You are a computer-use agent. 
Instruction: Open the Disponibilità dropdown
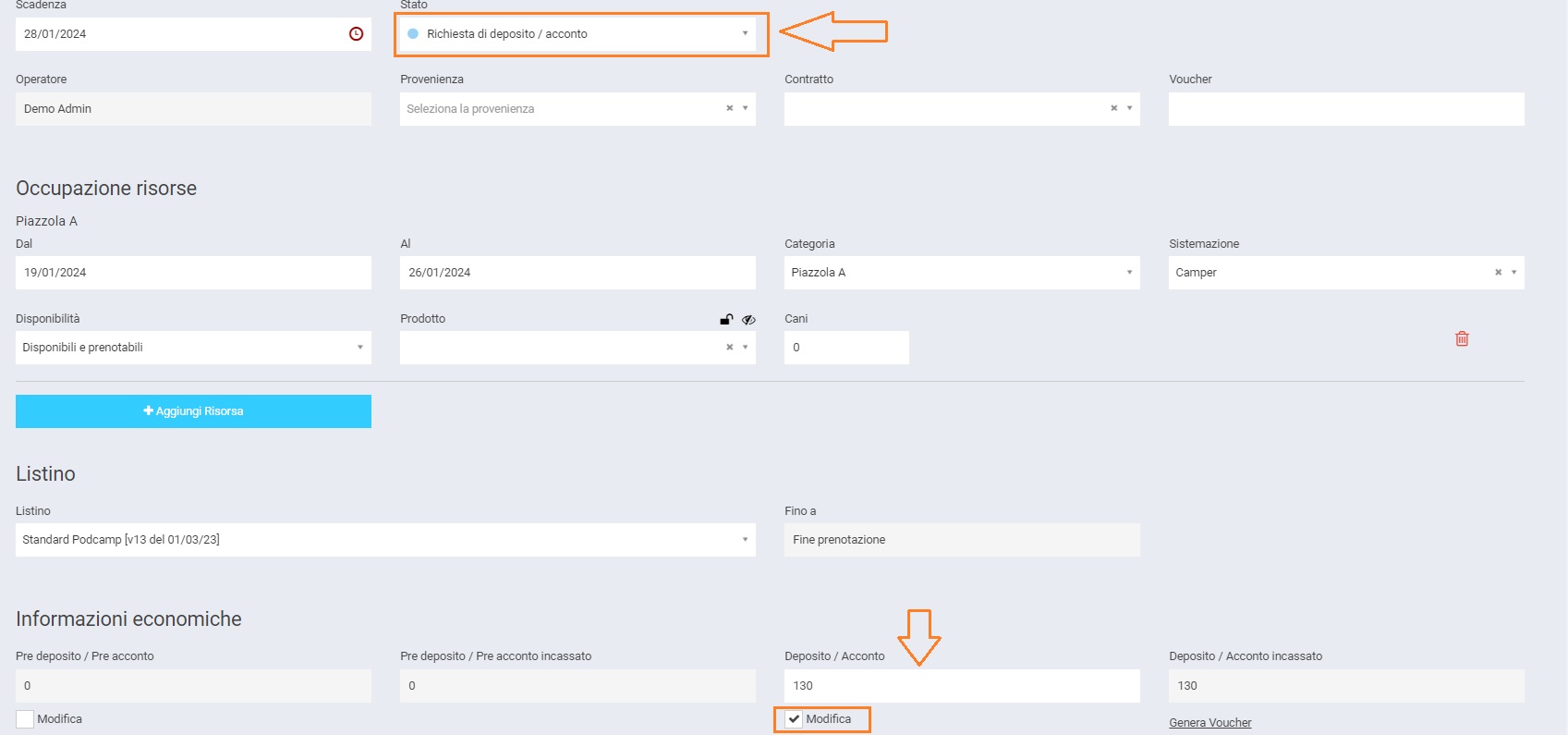pos(359,348)
